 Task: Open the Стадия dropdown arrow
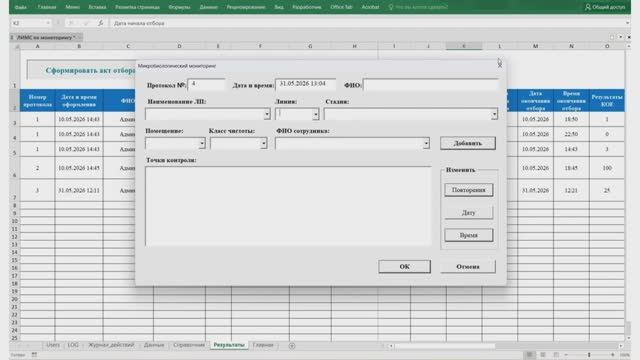(x=494, y=114)
